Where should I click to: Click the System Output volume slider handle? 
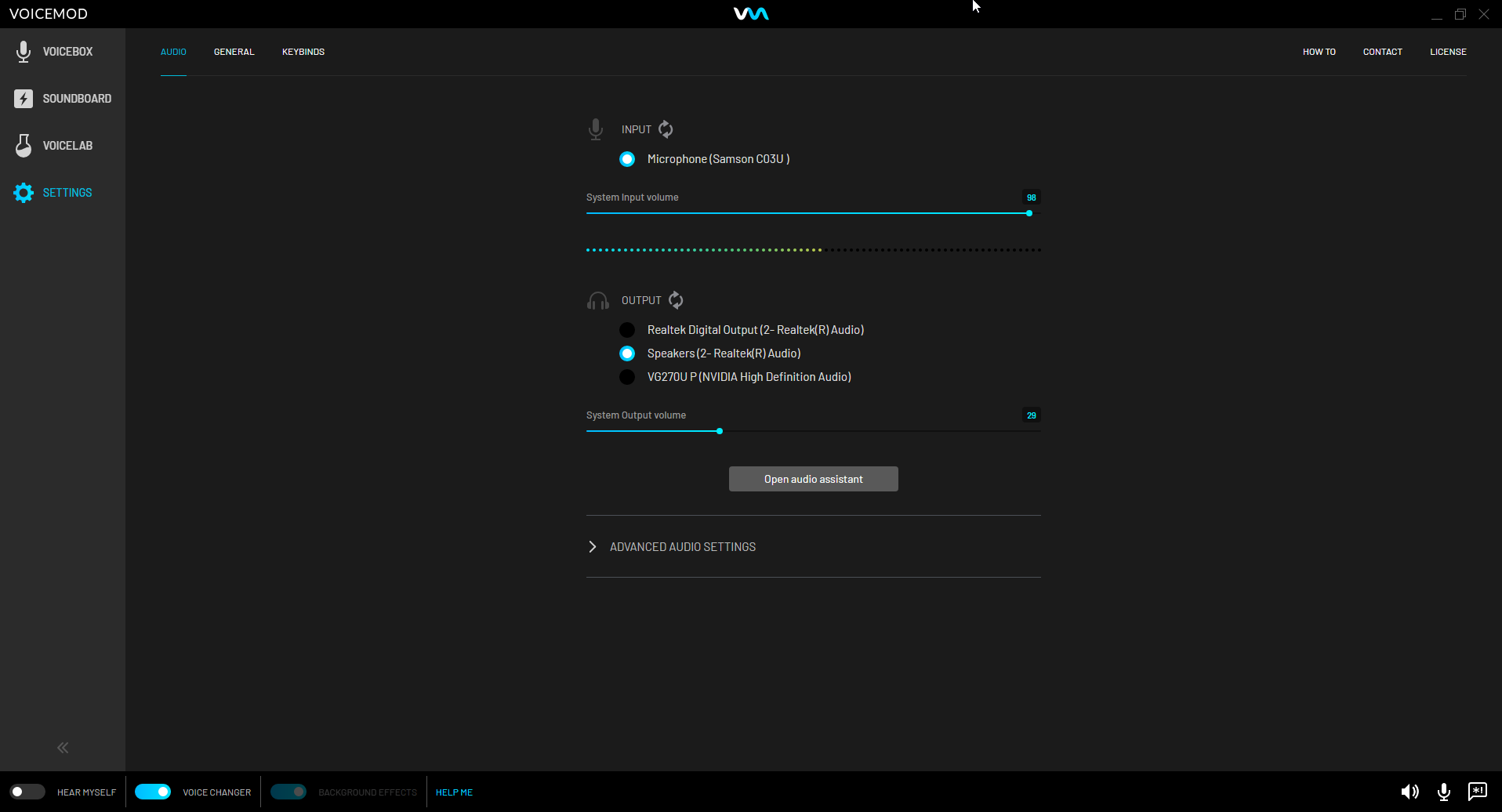[x=720, y=431]
